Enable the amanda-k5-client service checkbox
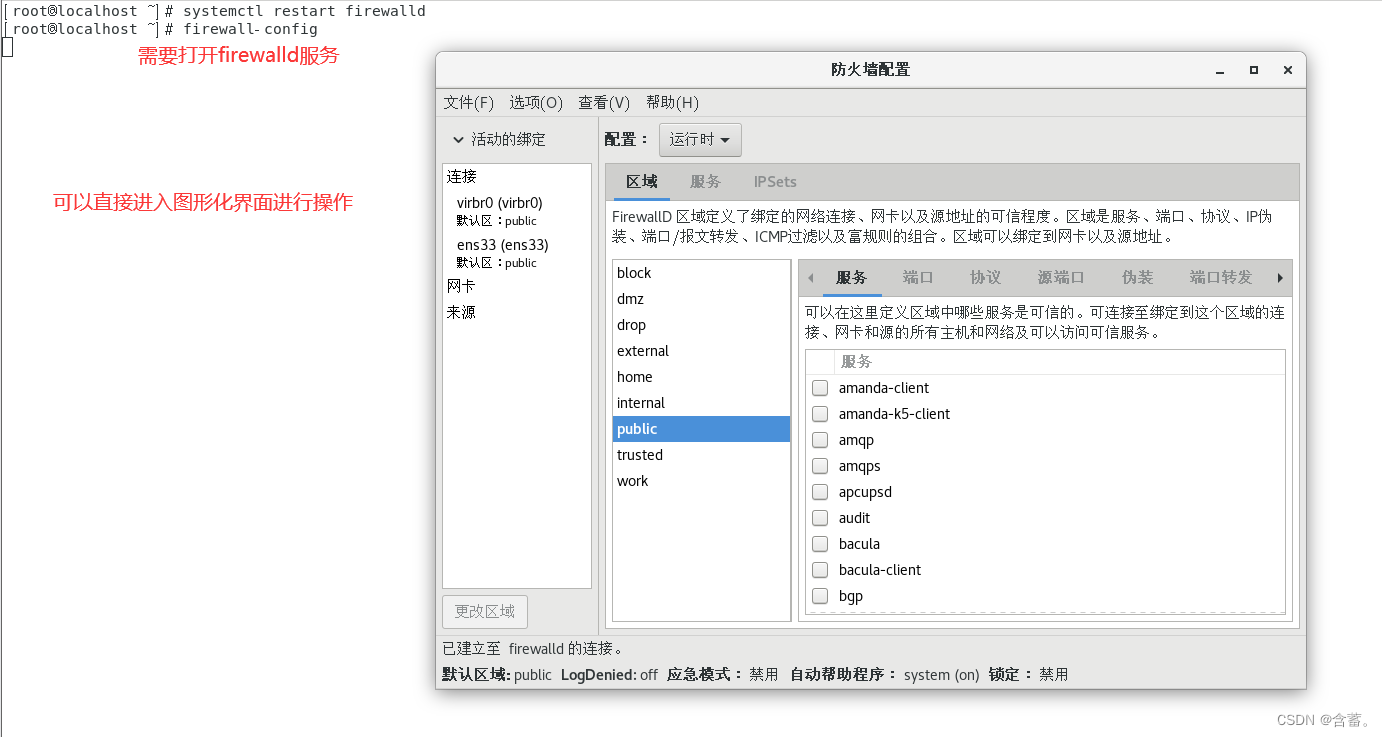Viewport: 1382px width, 737px height. pyautogui.click(x=820, y=414)
